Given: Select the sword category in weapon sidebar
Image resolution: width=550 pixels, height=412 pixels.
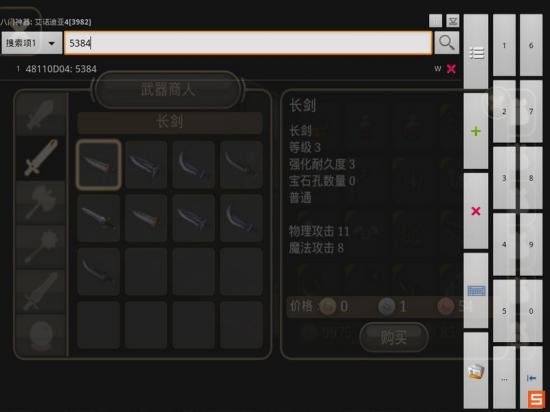Looking at the screenshot, I should point(41,158).
